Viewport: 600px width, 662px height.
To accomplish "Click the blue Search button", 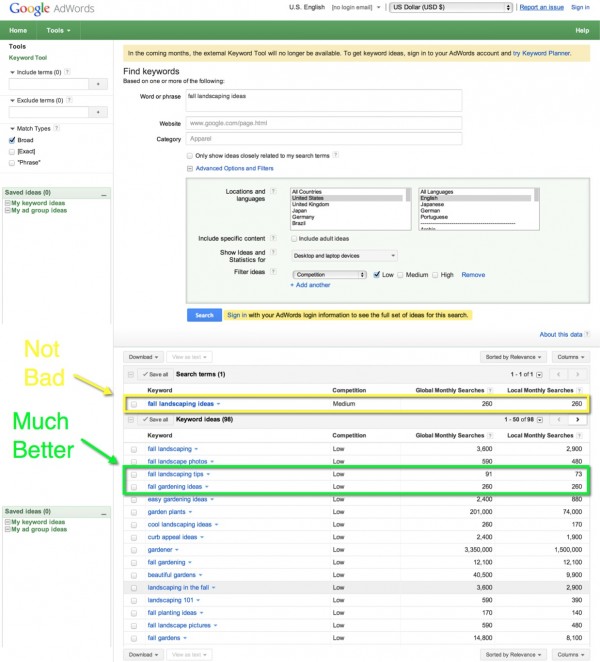I will (204, 315).
